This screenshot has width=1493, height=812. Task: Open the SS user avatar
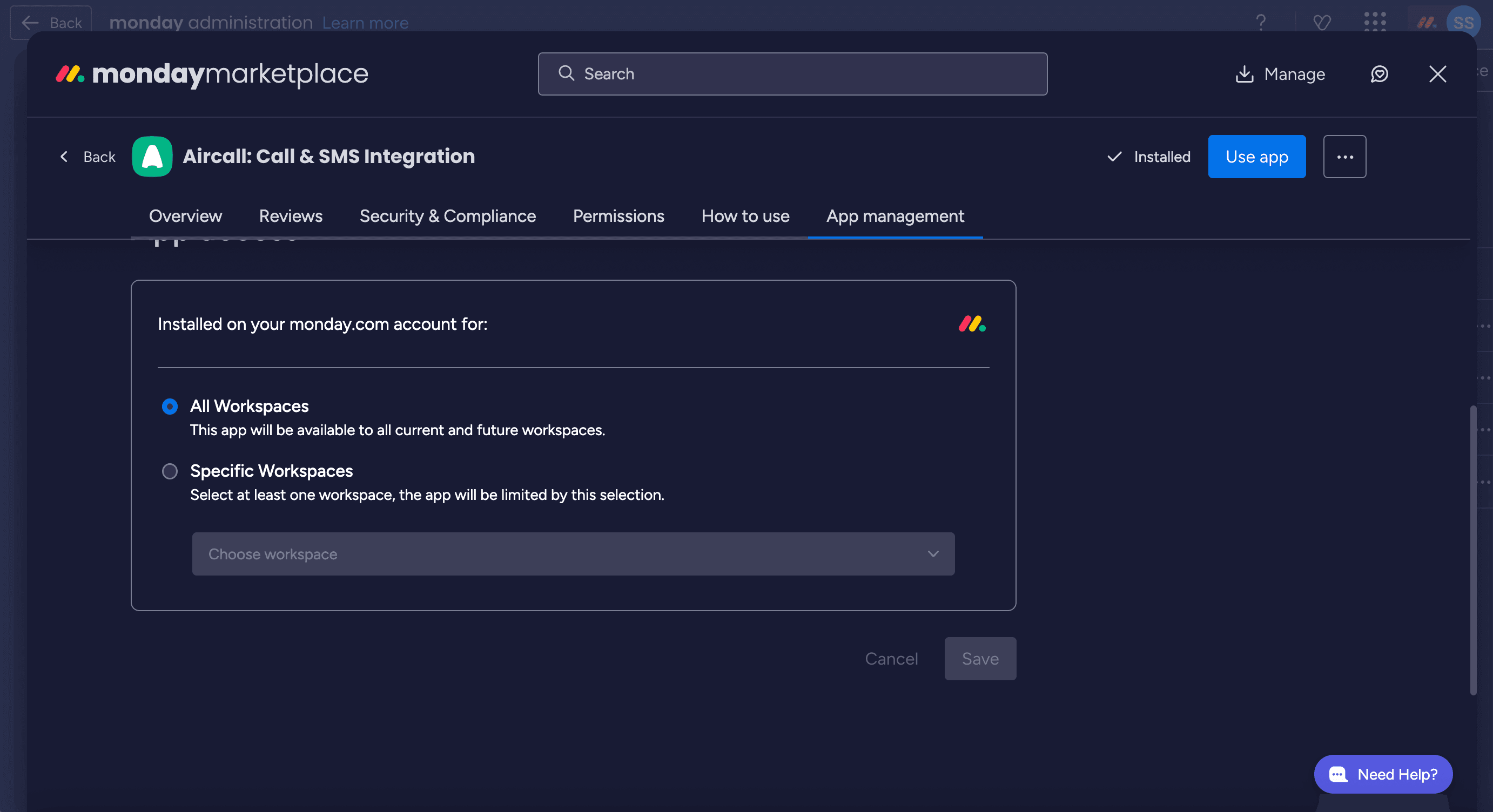[1463, 23]
